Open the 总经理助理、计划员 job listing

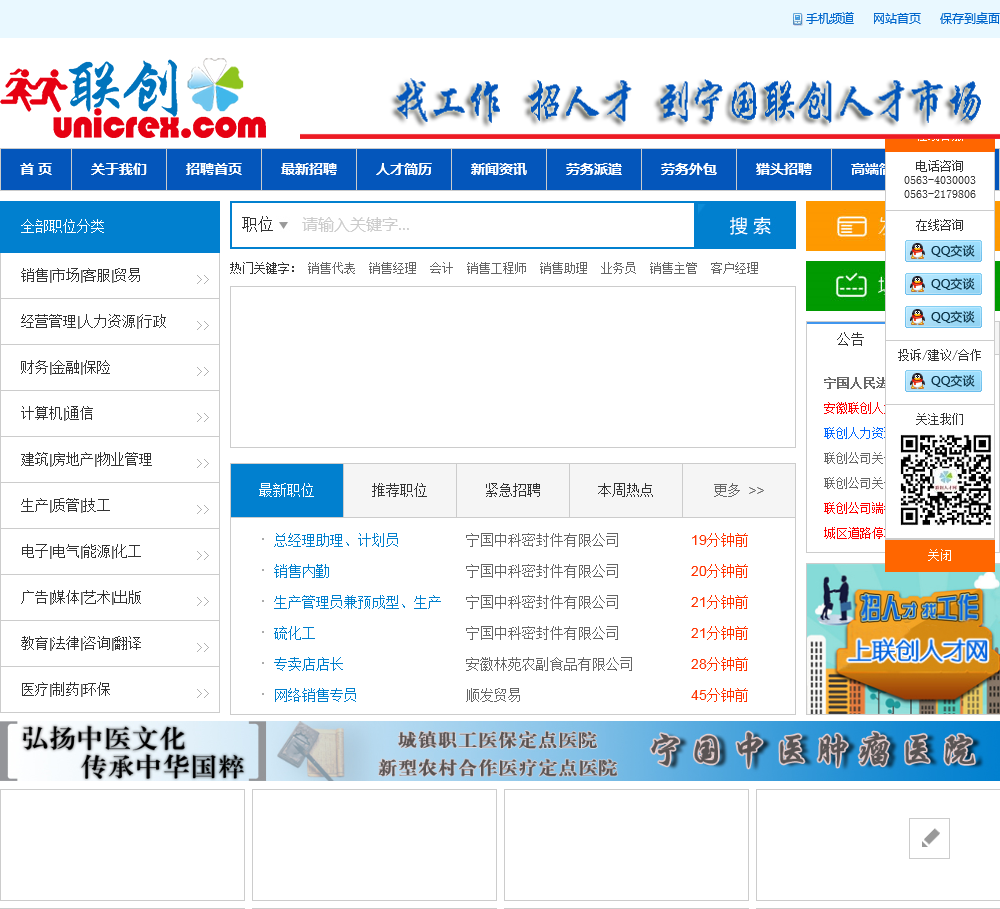336,540
